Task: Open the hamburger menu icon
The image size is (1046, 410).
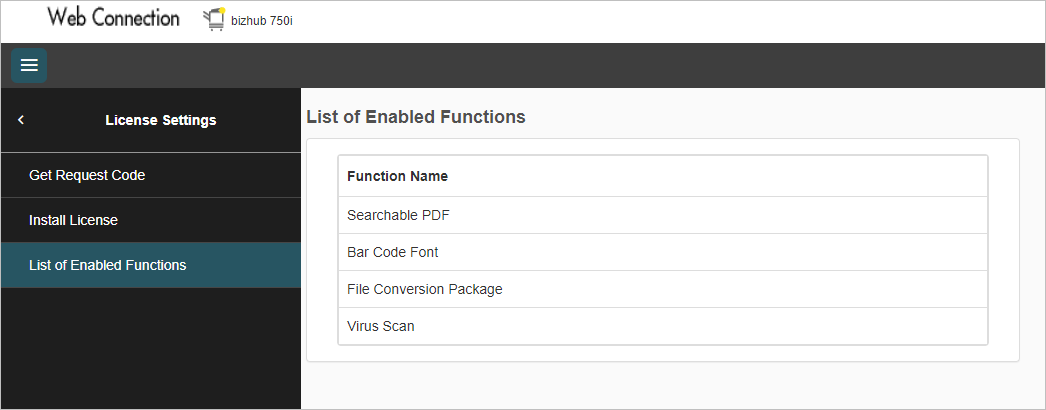Action: [29, 65]
